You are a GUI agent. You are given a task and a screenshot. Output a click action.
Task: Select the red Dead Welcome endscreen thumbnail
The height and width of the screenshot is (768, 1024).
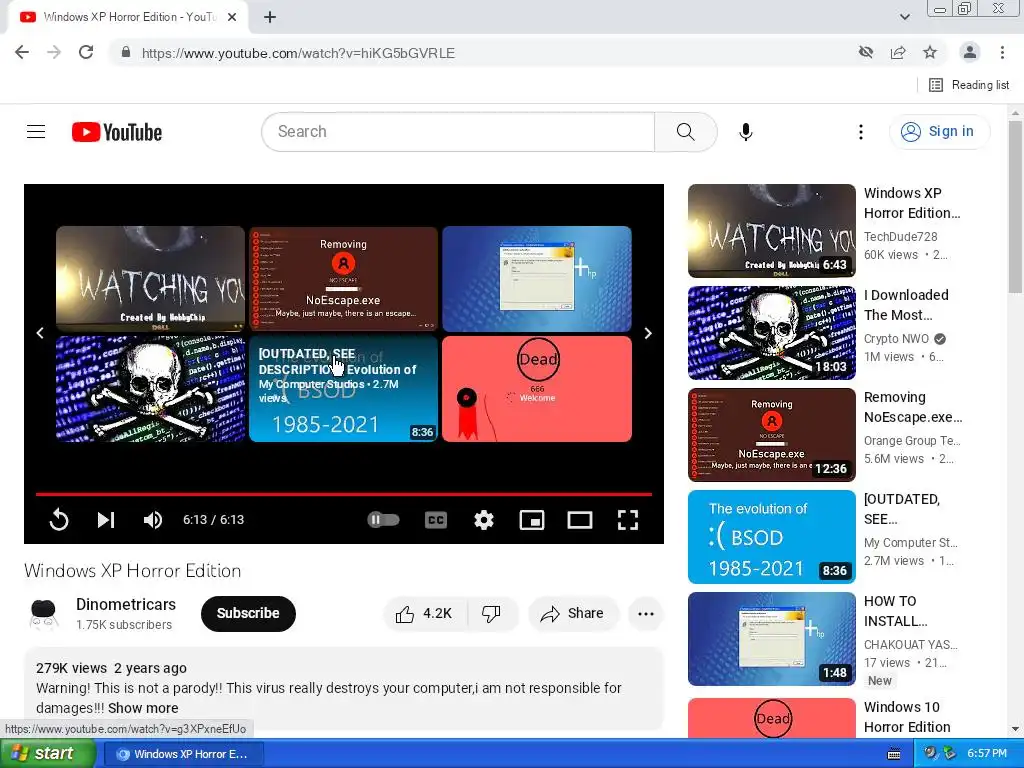point(537,389)
